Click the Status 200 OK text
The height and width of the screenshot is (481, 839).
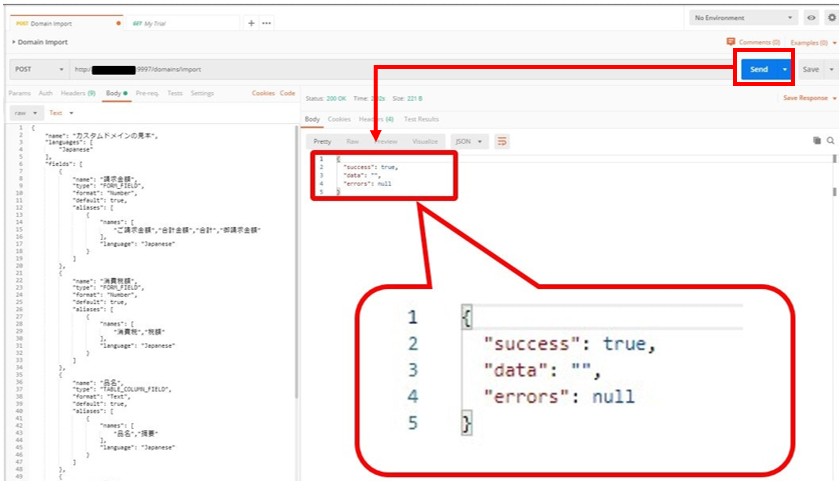tap(326, 98)
